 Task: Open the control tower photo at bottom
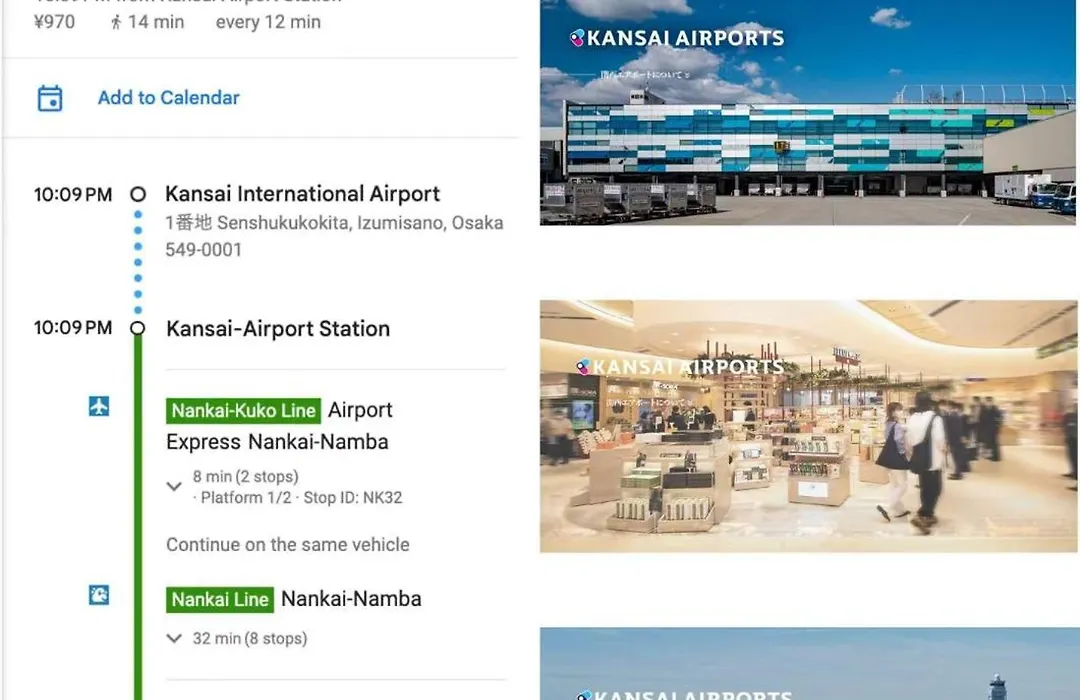pos(809,663)
